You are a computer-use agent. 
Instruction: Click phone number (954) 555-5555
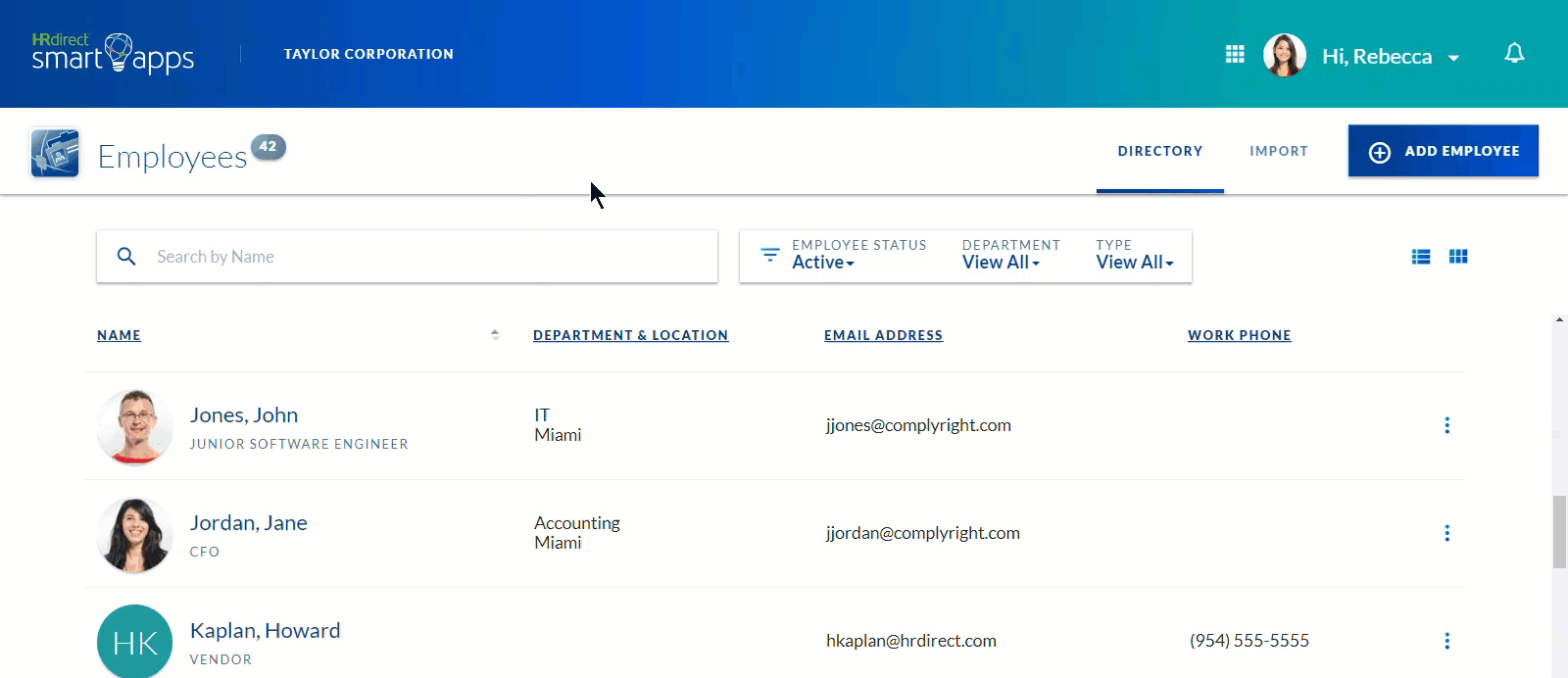[x=1249, y=641]
